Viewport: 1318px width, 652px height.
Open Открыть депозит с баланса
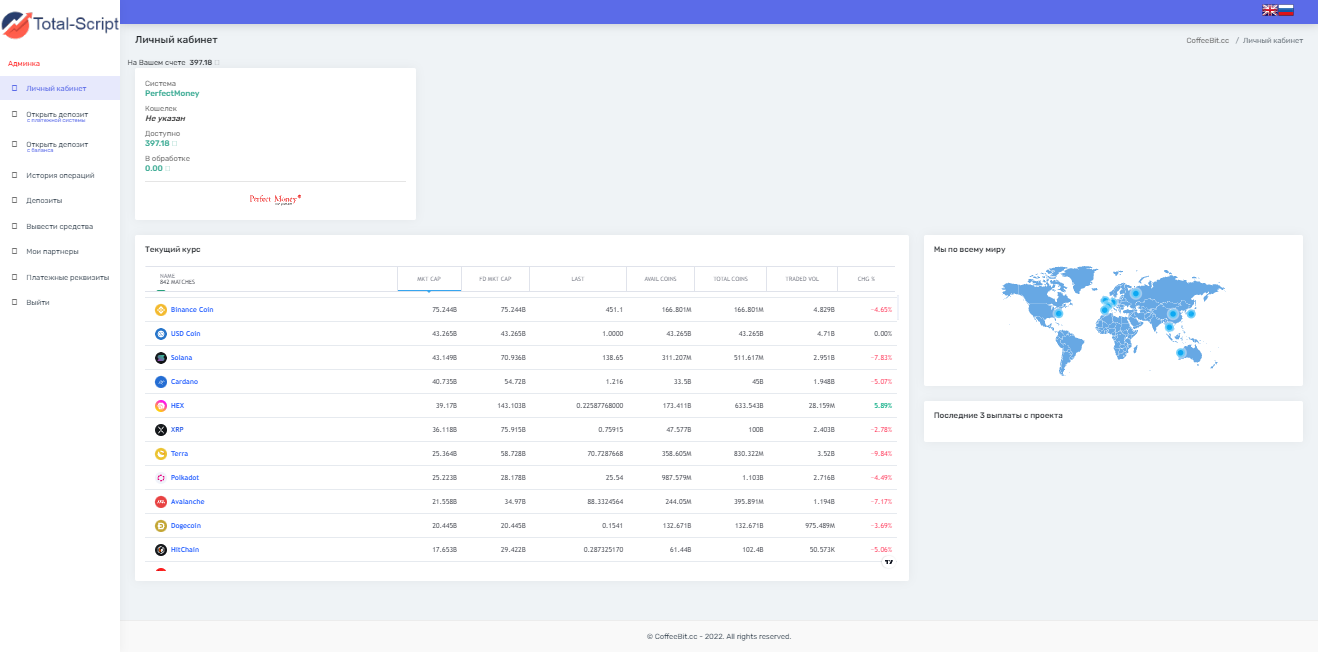coord(59,146)
